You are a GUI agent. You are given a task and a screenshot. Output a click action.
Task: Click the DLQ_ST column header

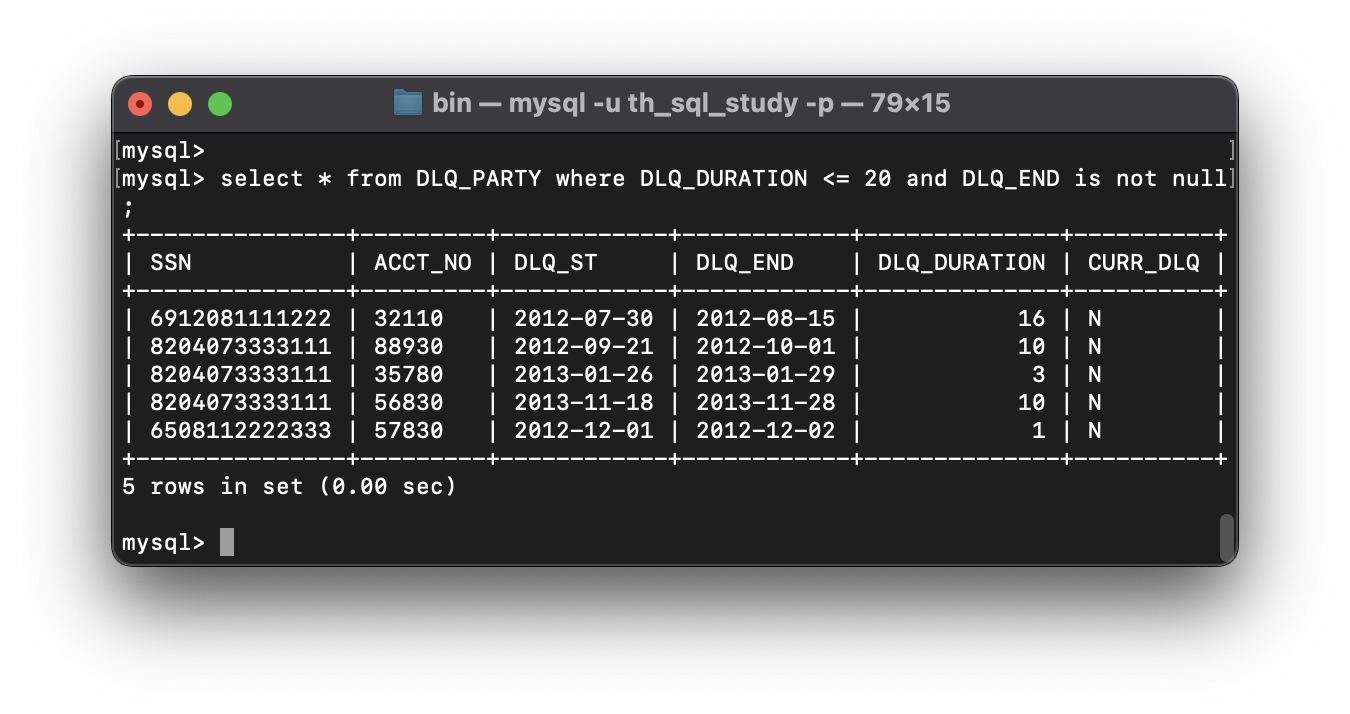(x=555, y=263)
